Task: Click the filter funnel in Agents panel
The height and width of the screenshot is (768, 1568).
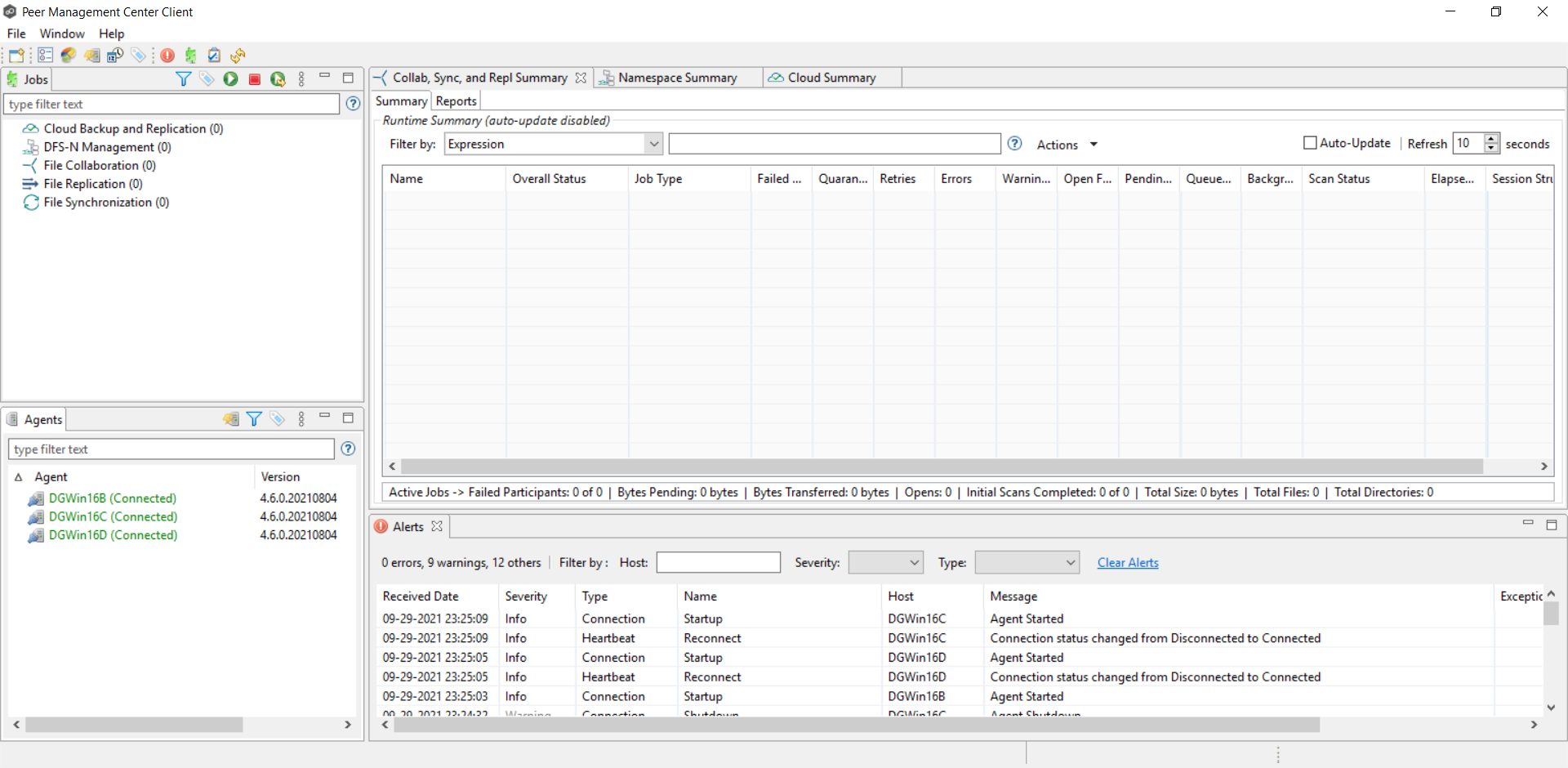Action: click(254, 419)
